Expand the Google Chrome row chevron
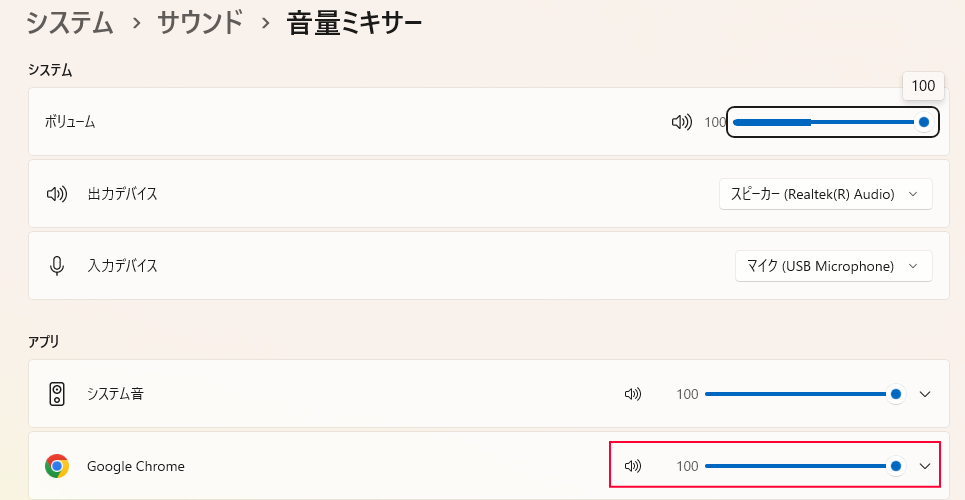Viewport: 965px width, 500px height. 925,466
